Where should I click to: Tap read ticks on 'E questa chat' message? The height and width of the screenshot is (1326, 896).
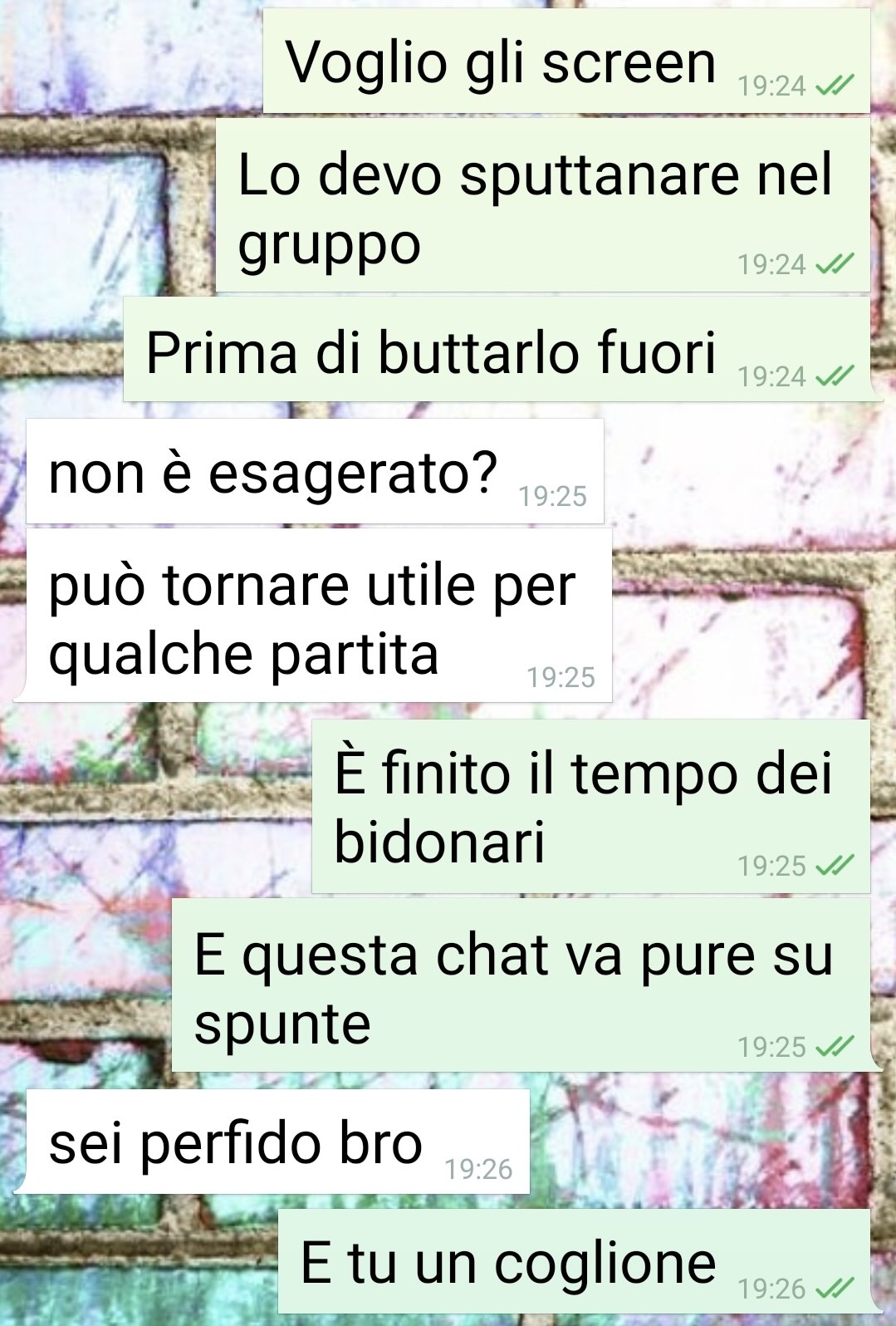(835, 1046)
